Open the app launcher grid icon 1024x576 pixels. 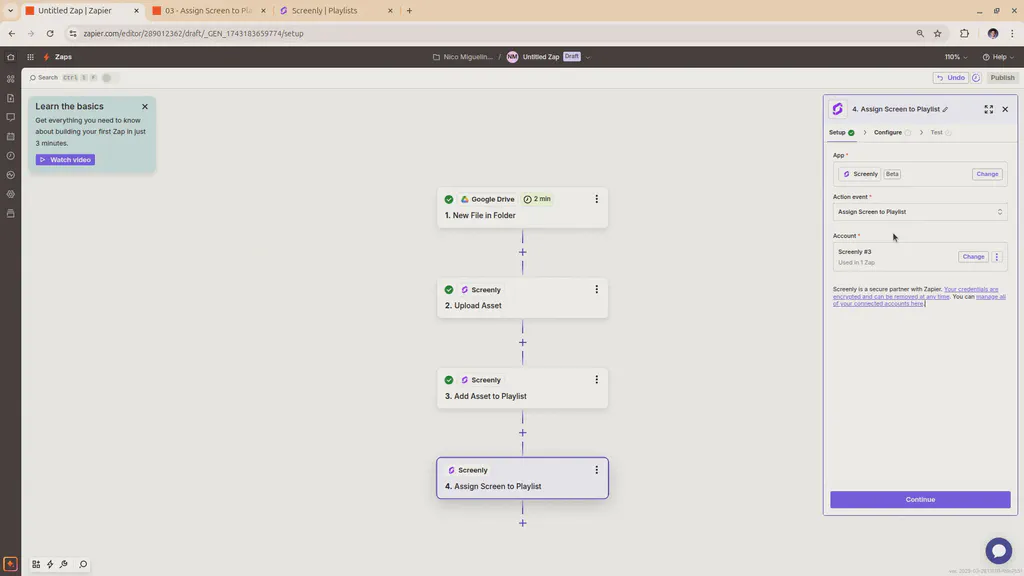[x=30, y=57]
